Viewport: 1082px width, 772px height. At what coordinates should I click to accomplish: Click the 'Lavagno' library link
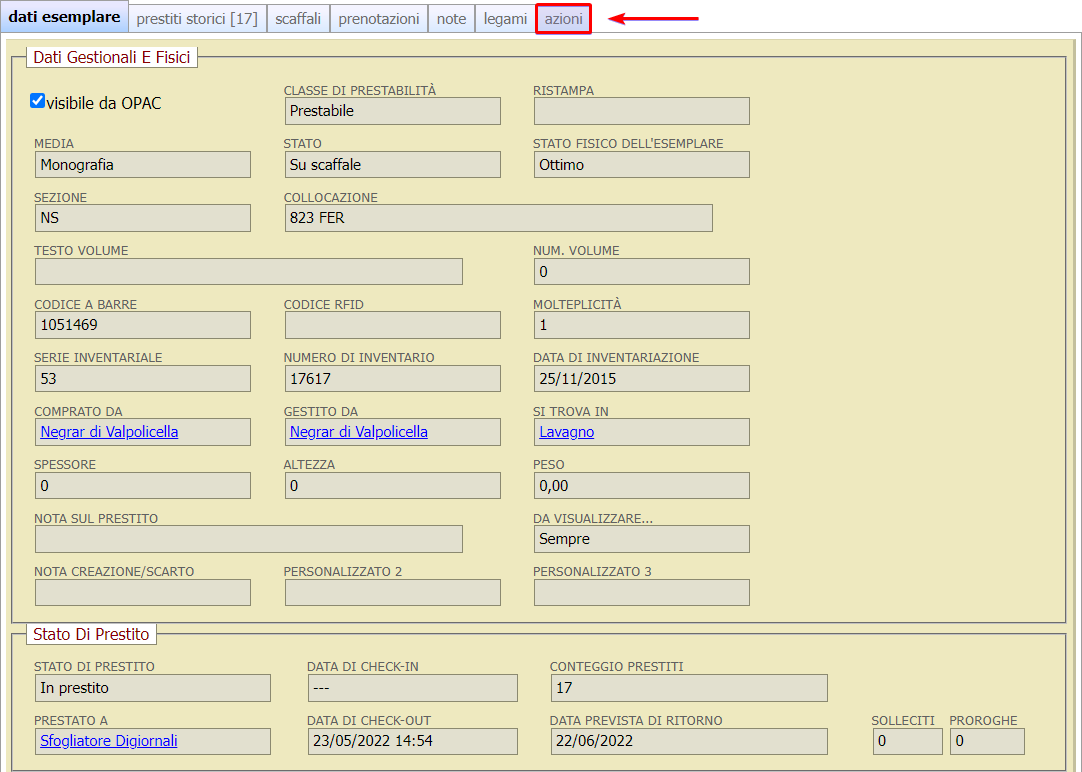[566, 432]
